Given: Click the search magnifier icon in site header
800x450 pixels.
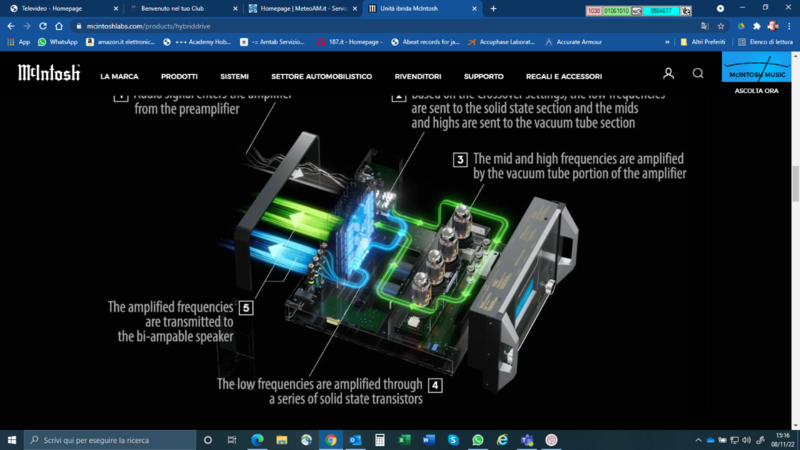Looking at the screenshot, I should pos(698,74).
